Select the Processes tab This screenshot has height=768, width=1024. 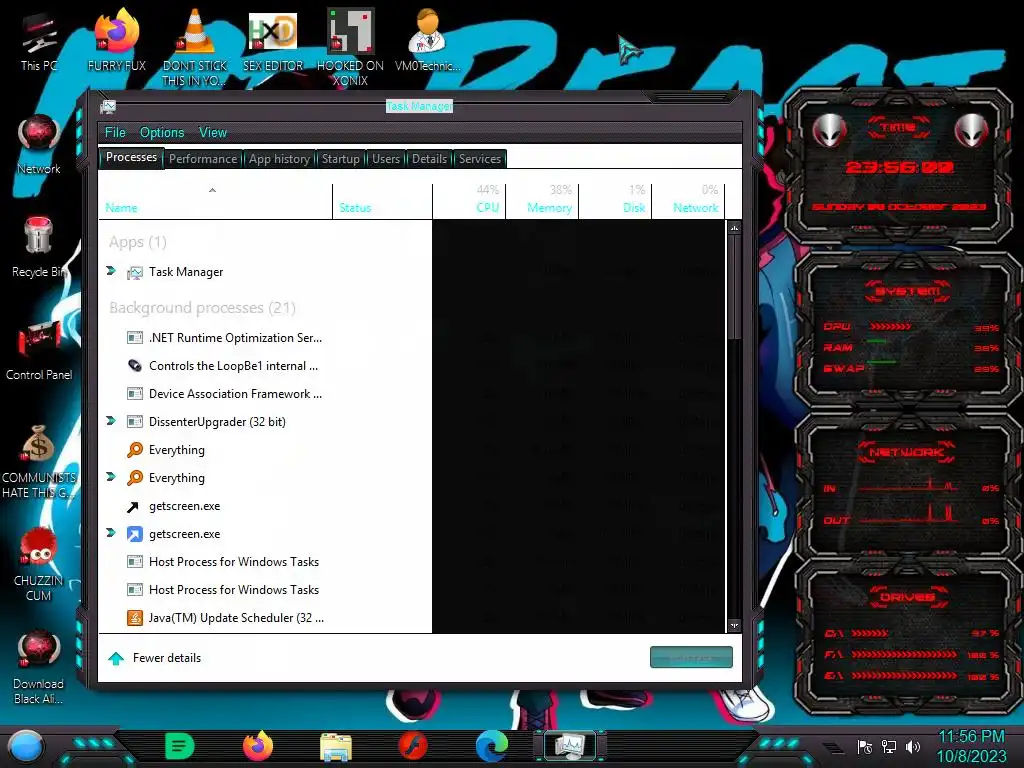(x=131, y=157)
